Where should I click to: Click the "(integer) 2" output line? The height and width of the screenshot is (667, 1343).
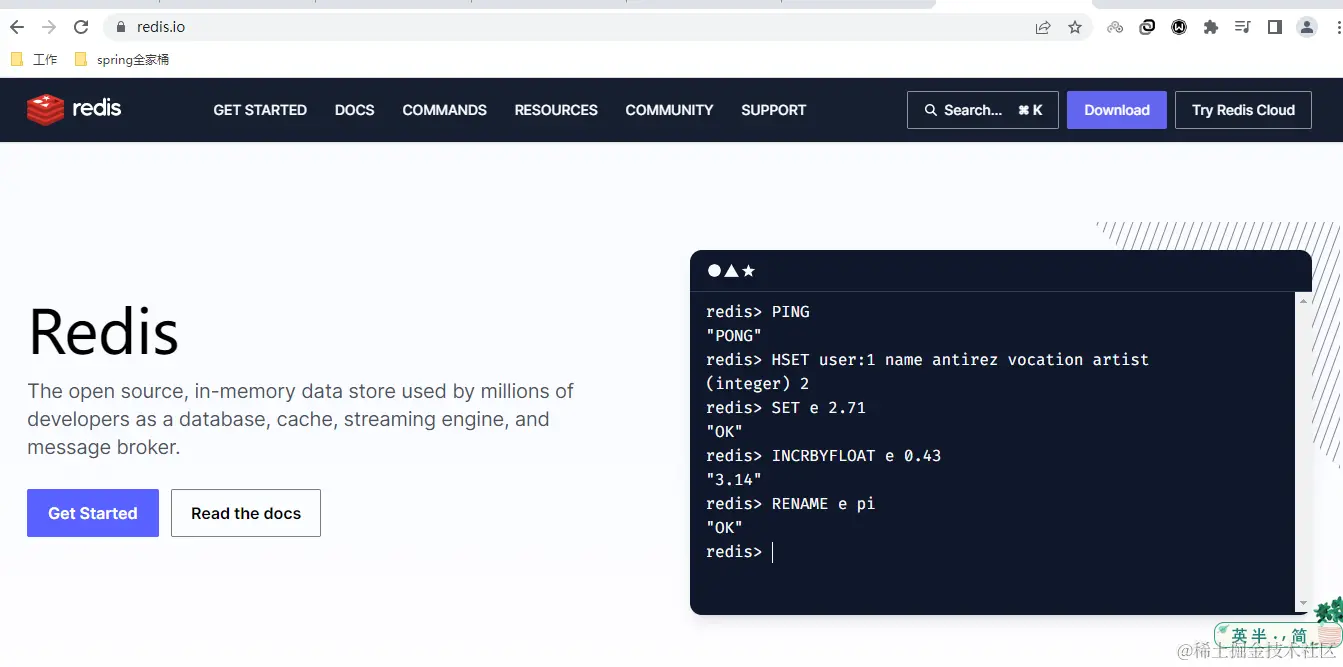click(x=757, y=384)
